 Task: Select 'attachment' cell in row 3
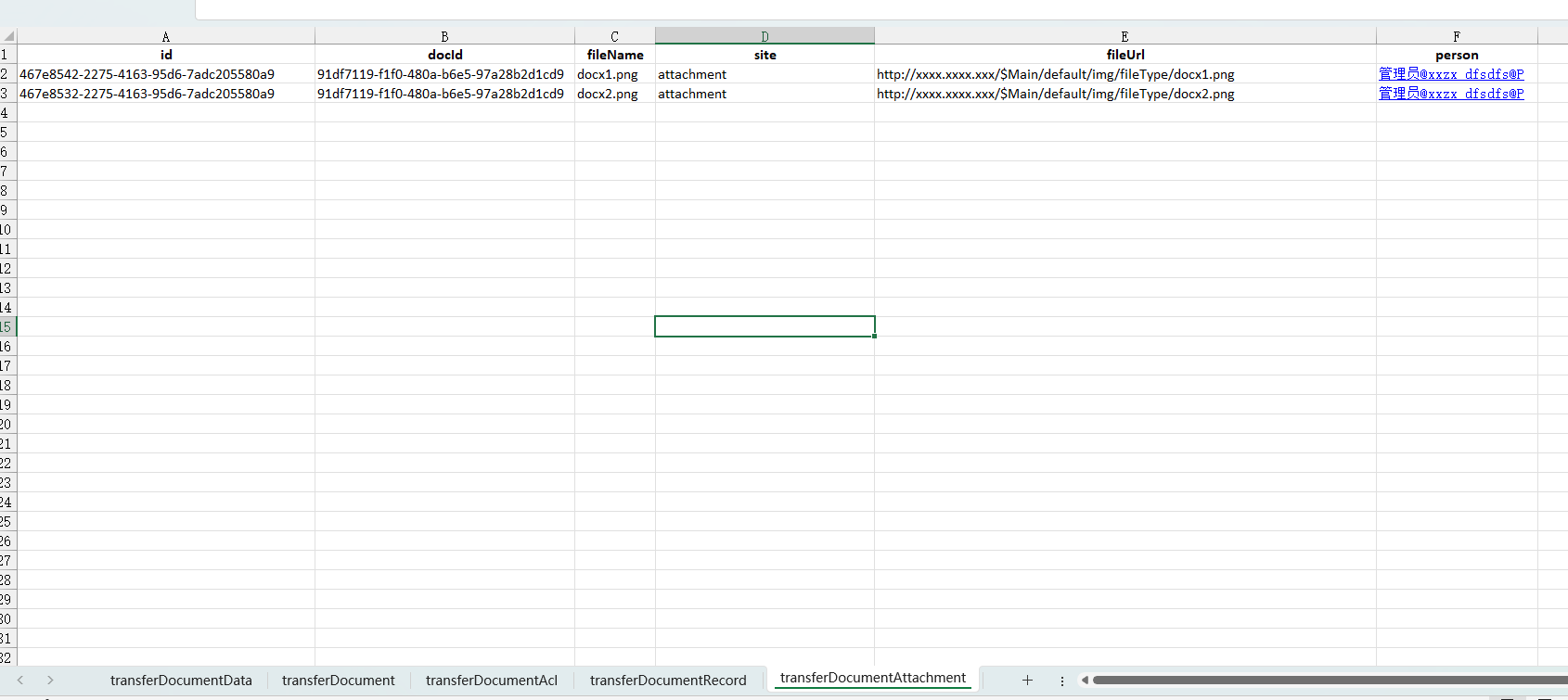click(x=765, y=94)
